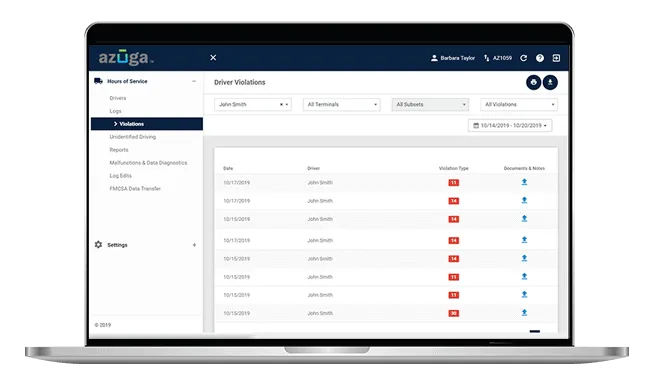Click the print report round button

click(x=534, y=82)
